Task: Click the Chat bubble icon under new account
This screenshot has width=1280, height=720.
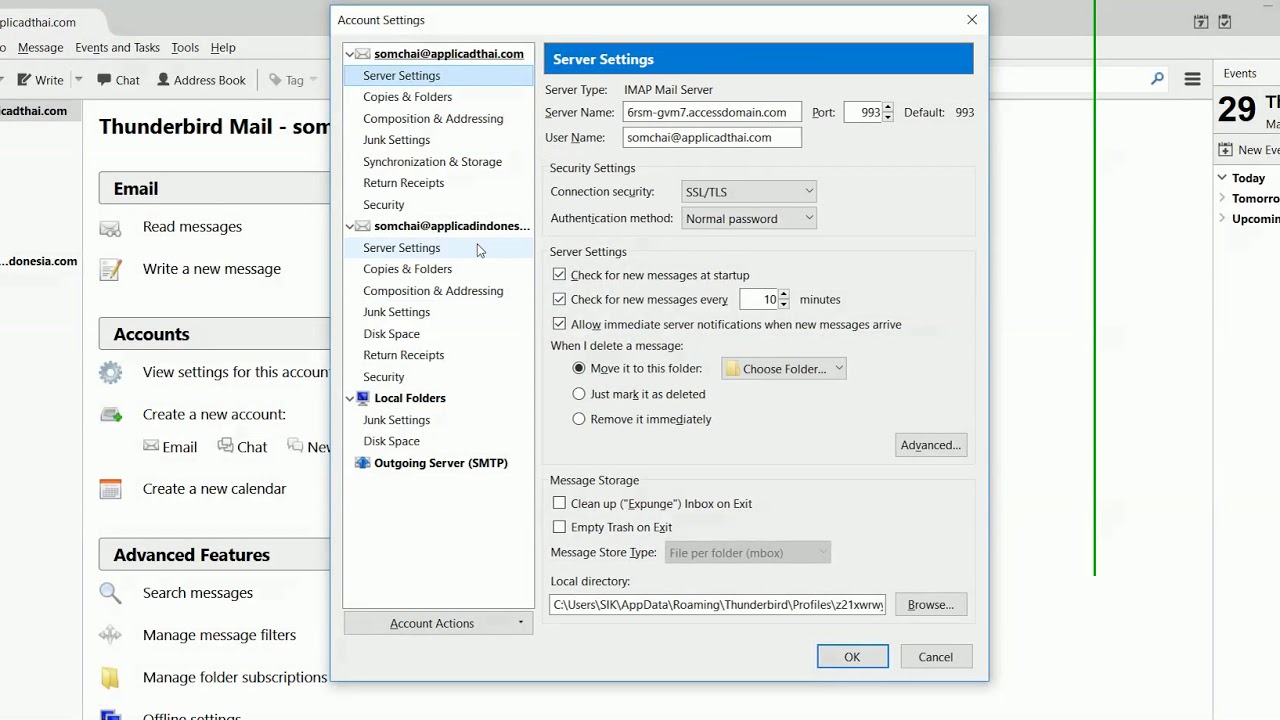Action: pyautogui.click(x=225, y=446)
